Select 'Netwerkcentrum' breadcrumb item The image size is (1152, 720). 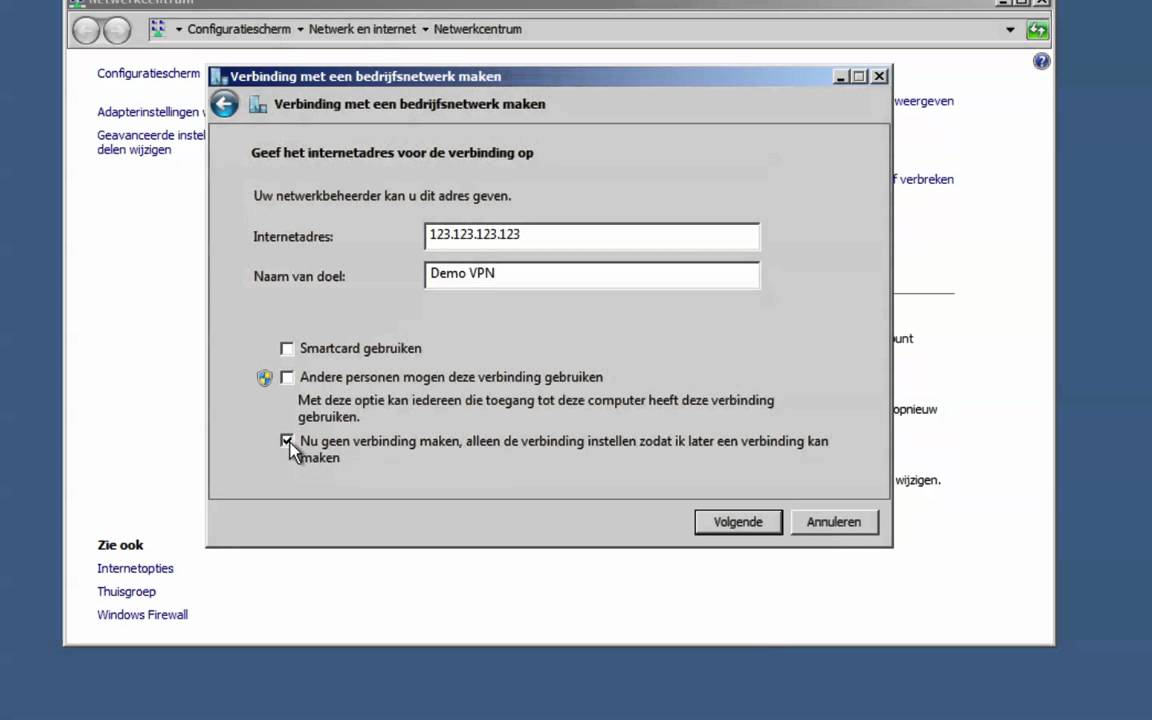point(478,29)
